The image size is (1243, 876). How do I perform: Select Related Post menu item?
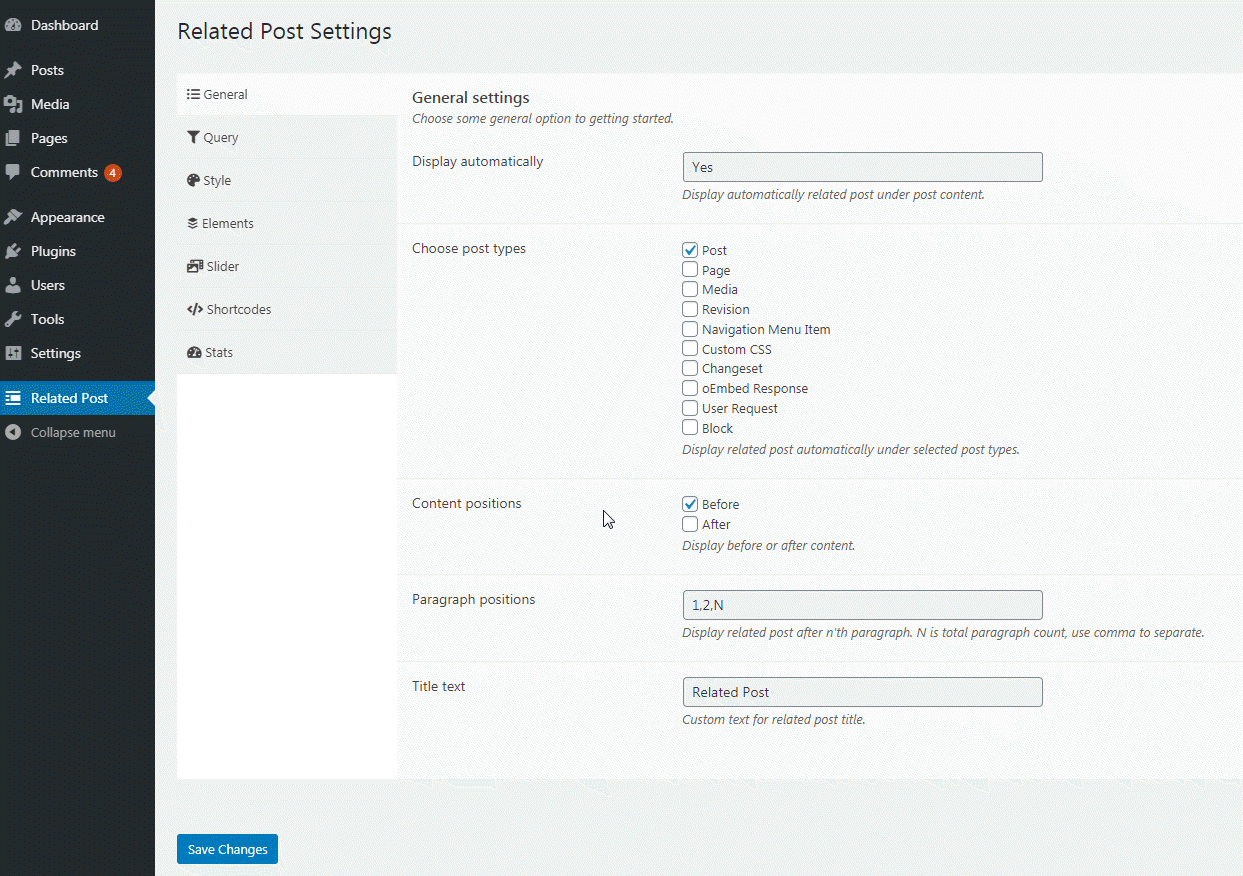pyautogui.click(x=77, y=398)
